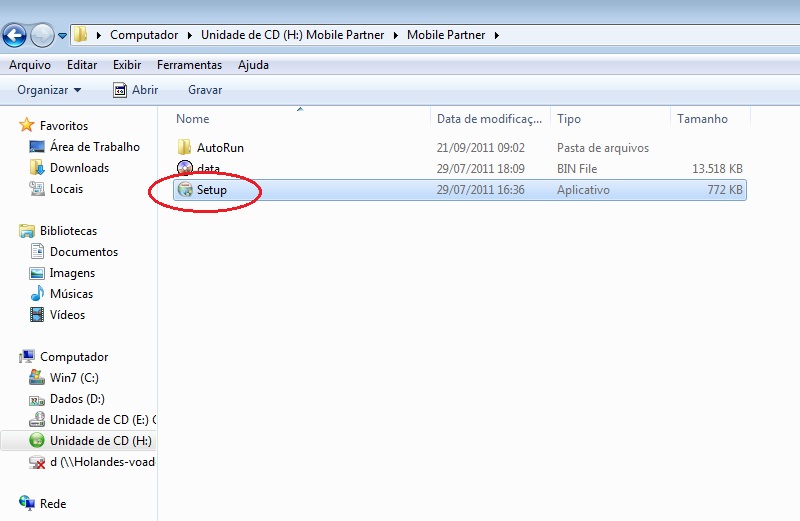Click the Rede network icon

click(27, 503)
